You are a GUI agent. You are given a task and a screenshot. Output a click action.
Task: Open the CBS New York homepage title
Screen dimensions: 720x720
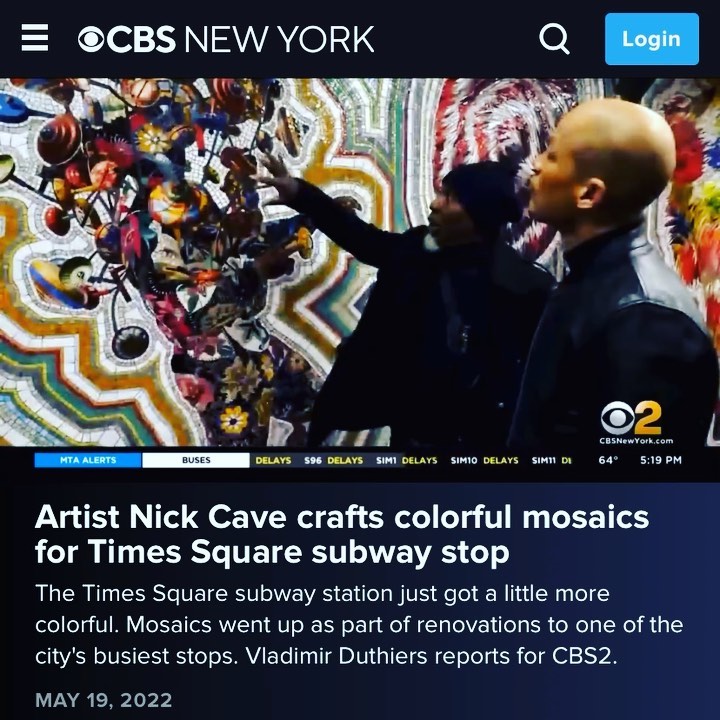click(226, 39)
